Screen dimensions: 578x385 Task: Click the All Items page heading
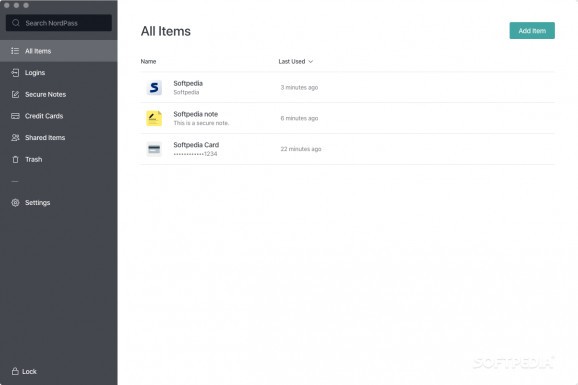[166, 31]
